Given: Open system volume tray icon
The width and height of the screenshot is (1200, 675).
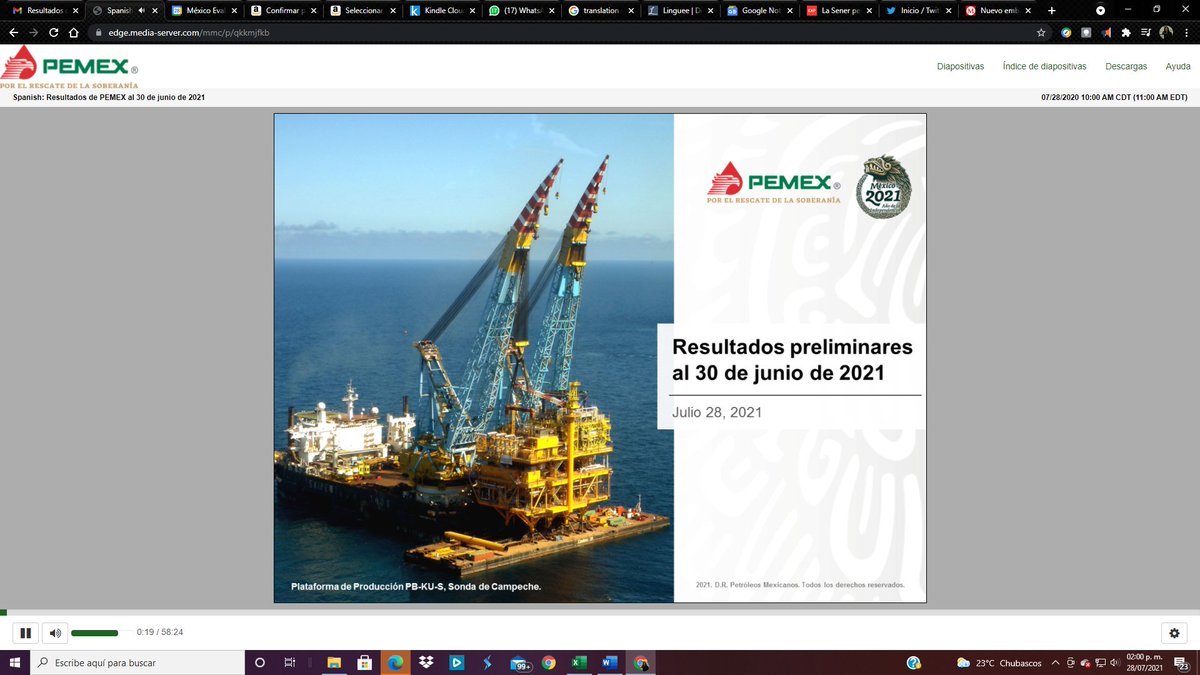Looking at the screenshot, I should pos(1114,662).
